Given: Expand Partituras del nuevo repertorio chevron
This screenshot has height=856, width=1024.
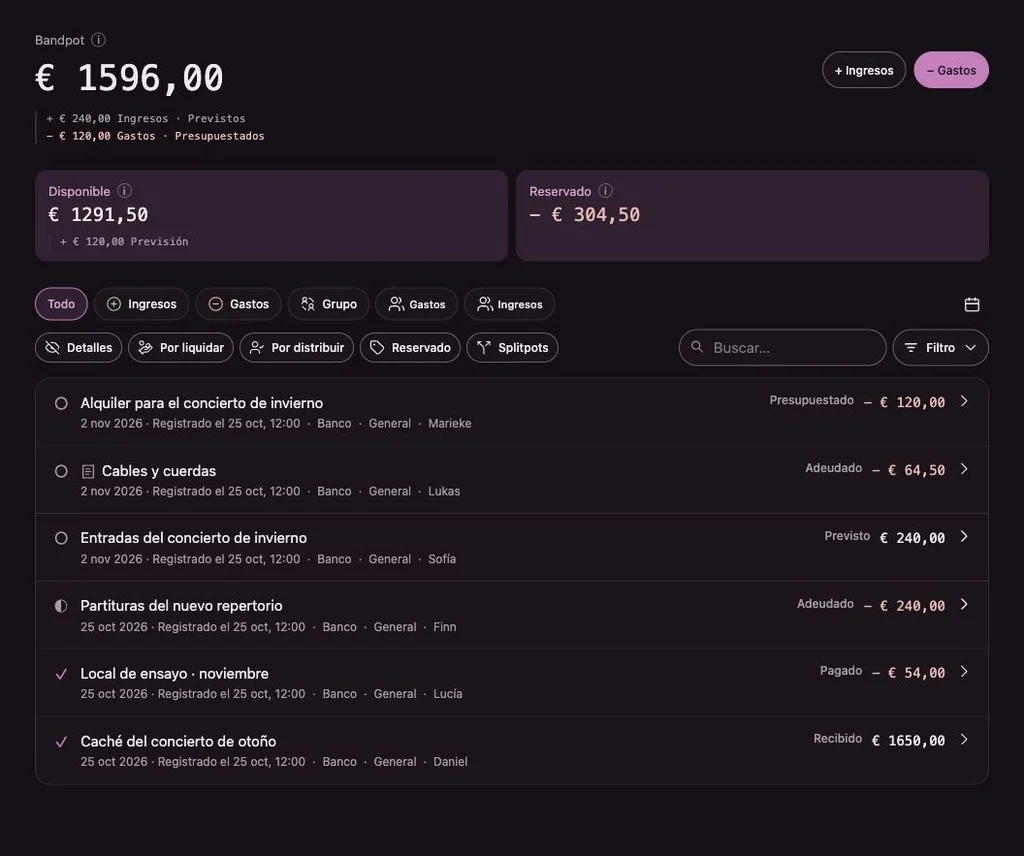Looking at the screenshot, I should [964, 604].
